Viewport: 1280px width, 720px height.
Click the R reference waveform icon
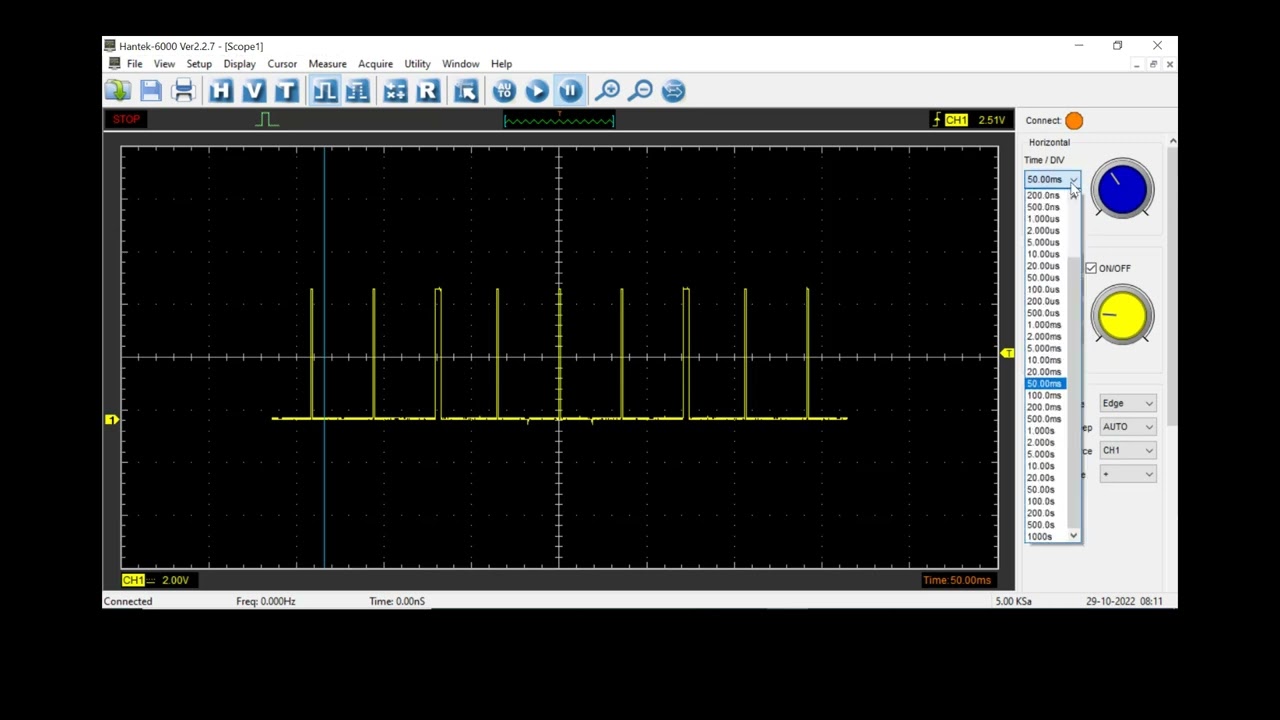pos(428,91)
